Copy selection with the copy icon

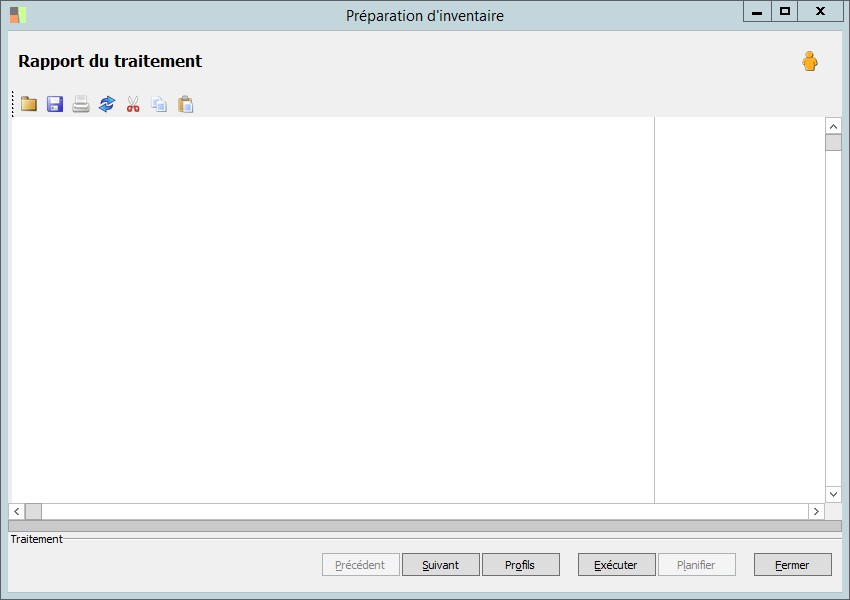tap(159, 104)
